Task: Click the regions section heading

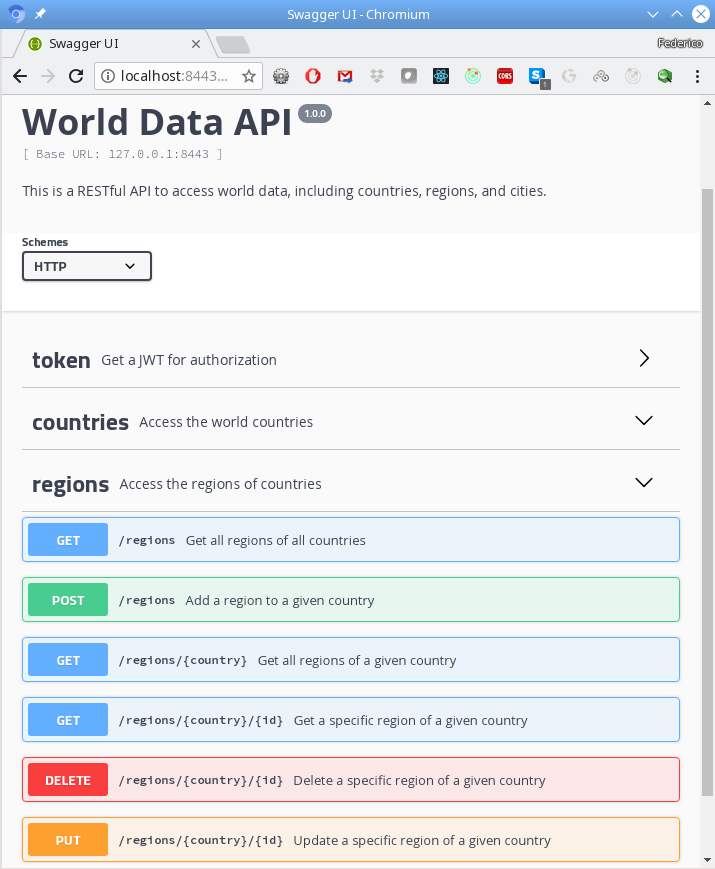Action: click(70, 484)
